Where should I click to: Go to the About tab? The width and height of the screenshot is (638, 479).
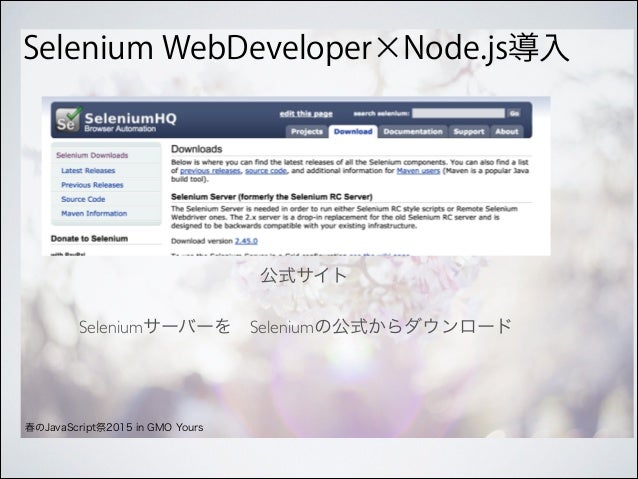pyautogui.click(x=507, y=131)
